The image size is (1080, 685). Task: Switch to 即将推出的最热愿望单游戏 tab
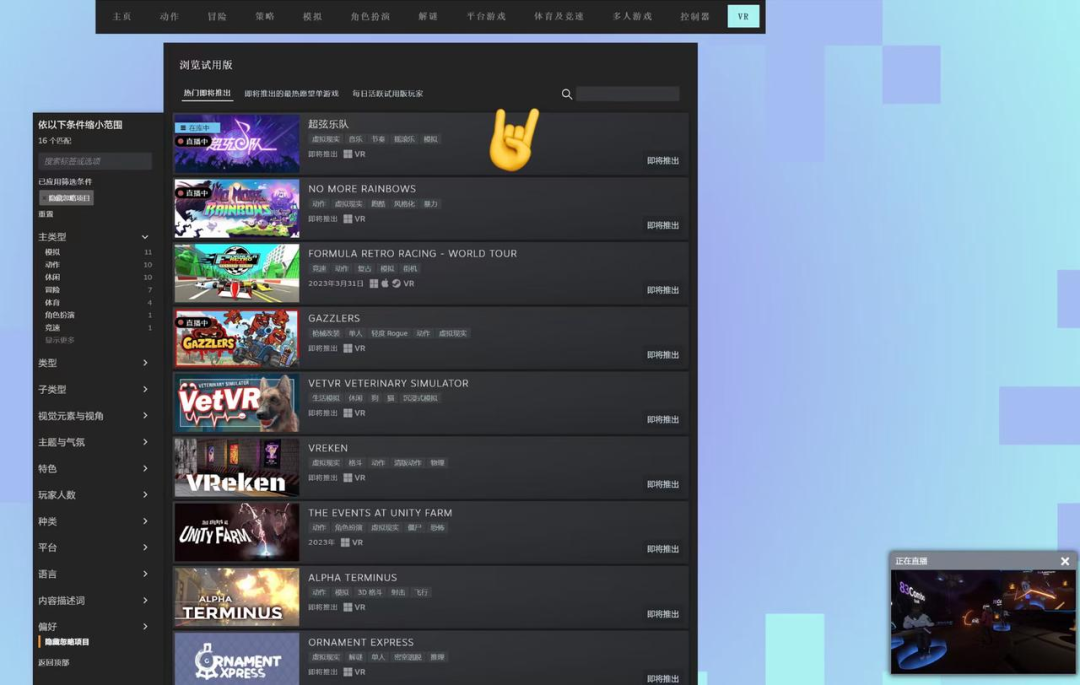point(291,94)
